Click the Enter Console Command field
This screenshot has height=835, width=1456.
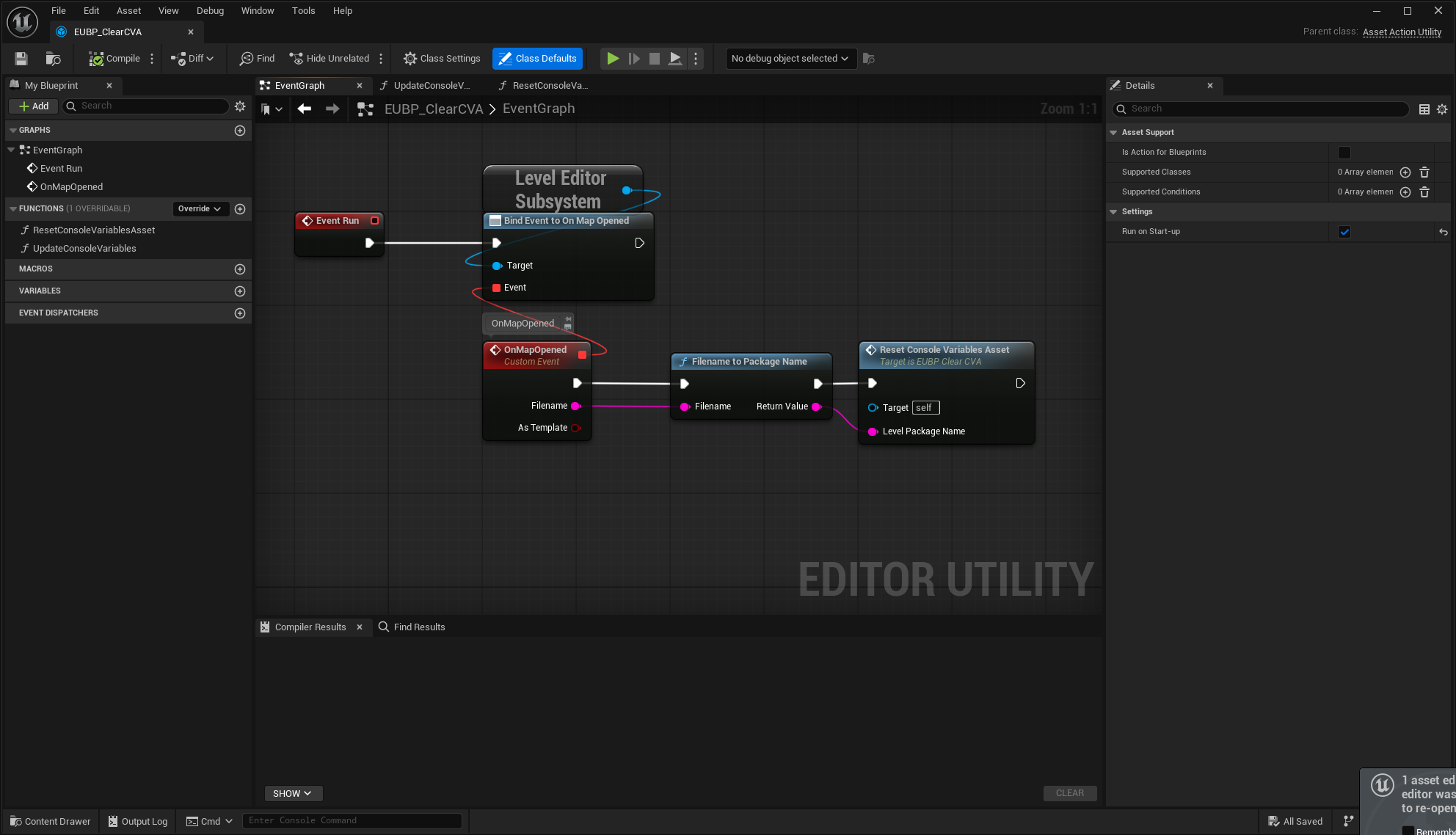[352, 820]
